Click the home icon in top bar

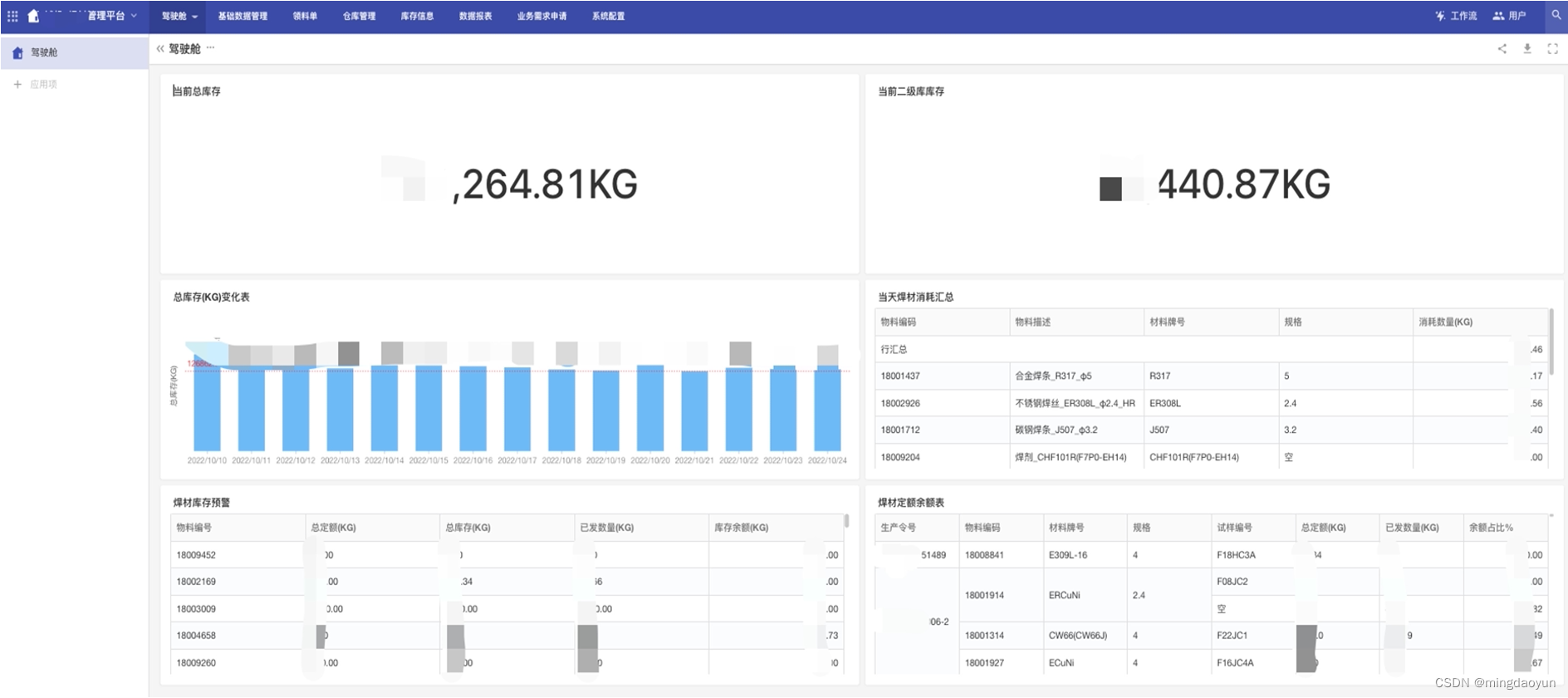(x=33, y=16)
